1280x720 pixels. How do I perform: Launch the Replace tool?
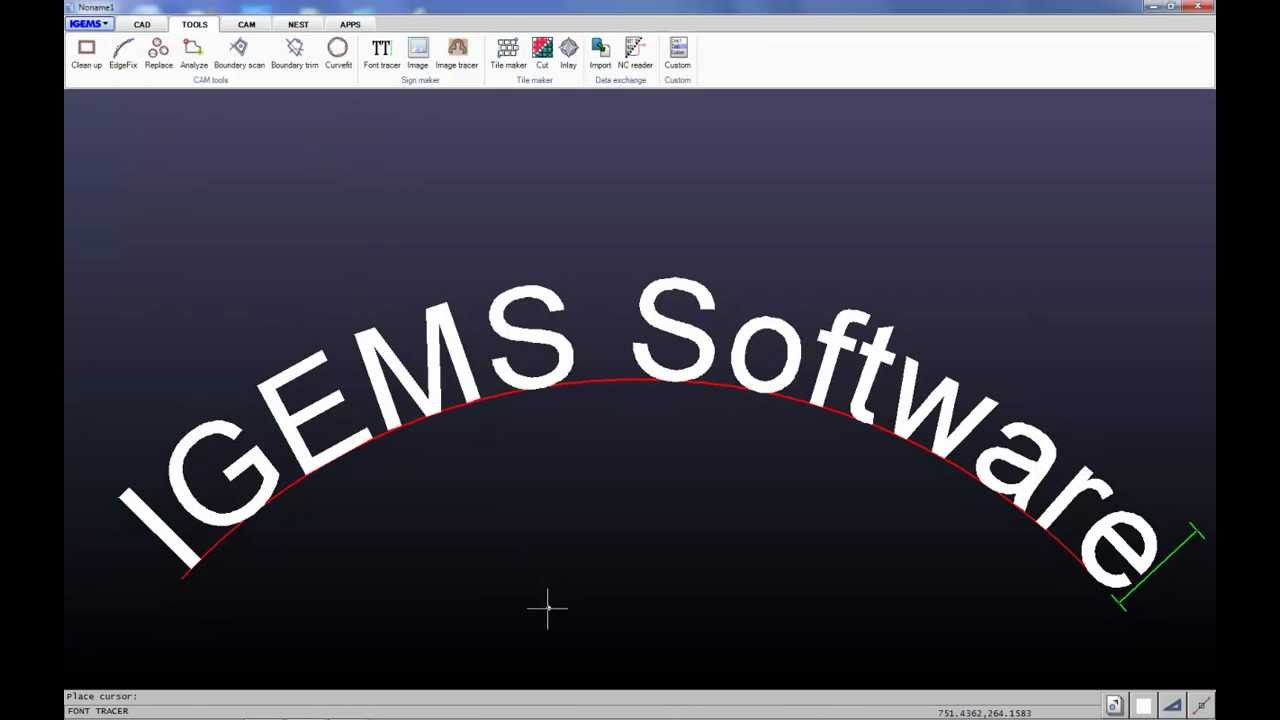[x=158, y=54]
